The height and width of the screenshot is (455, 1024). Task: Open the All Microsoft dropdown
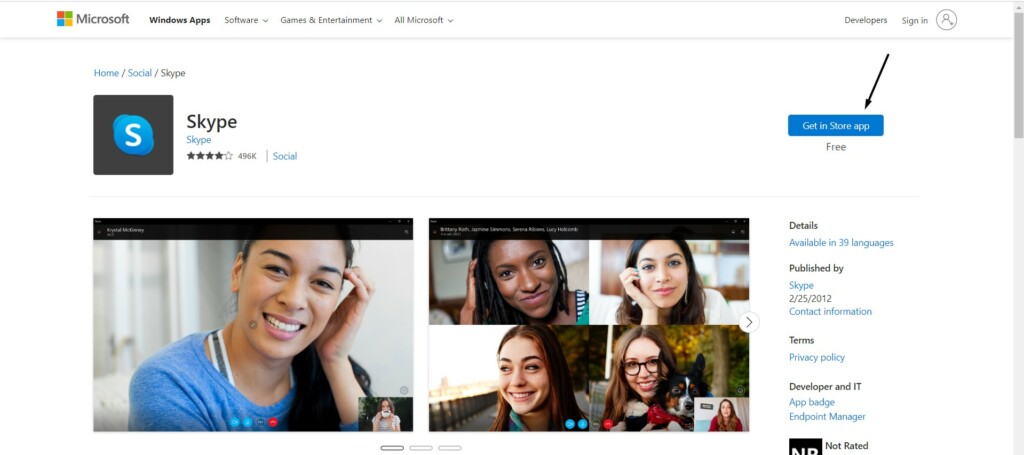tap(423, 20)
